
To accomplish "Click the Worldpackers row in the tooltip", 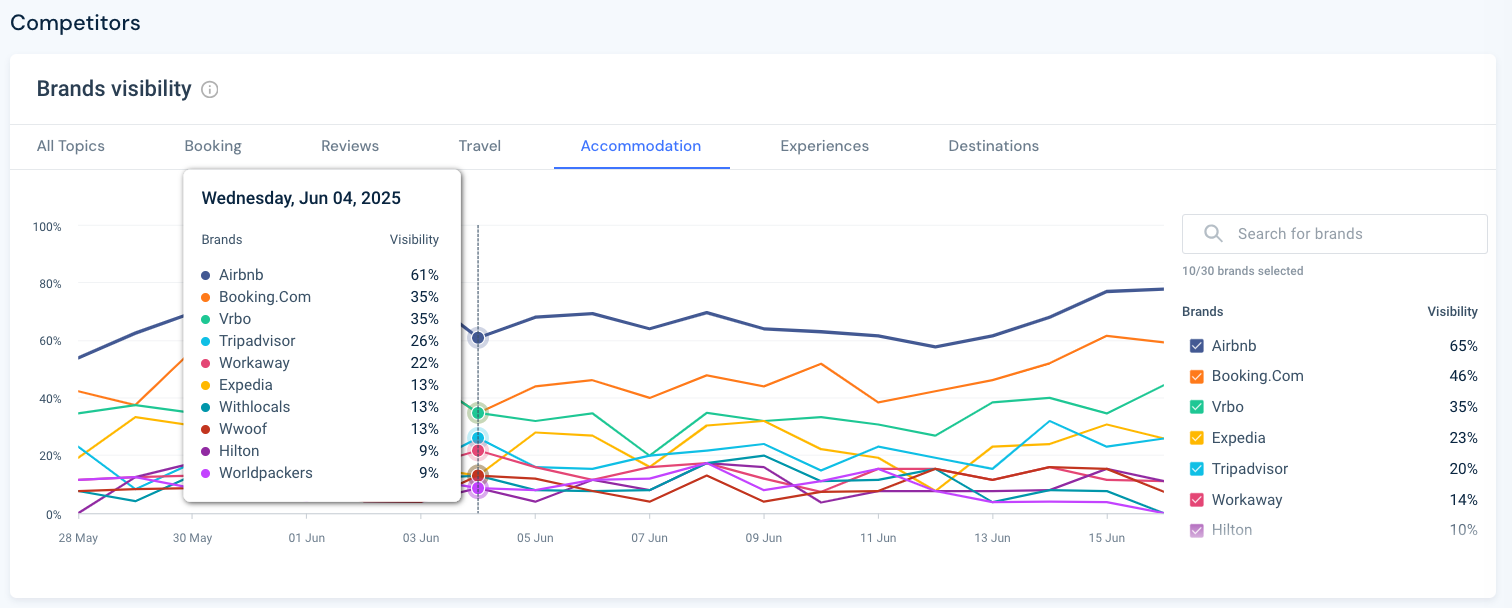I will (320, 473).
